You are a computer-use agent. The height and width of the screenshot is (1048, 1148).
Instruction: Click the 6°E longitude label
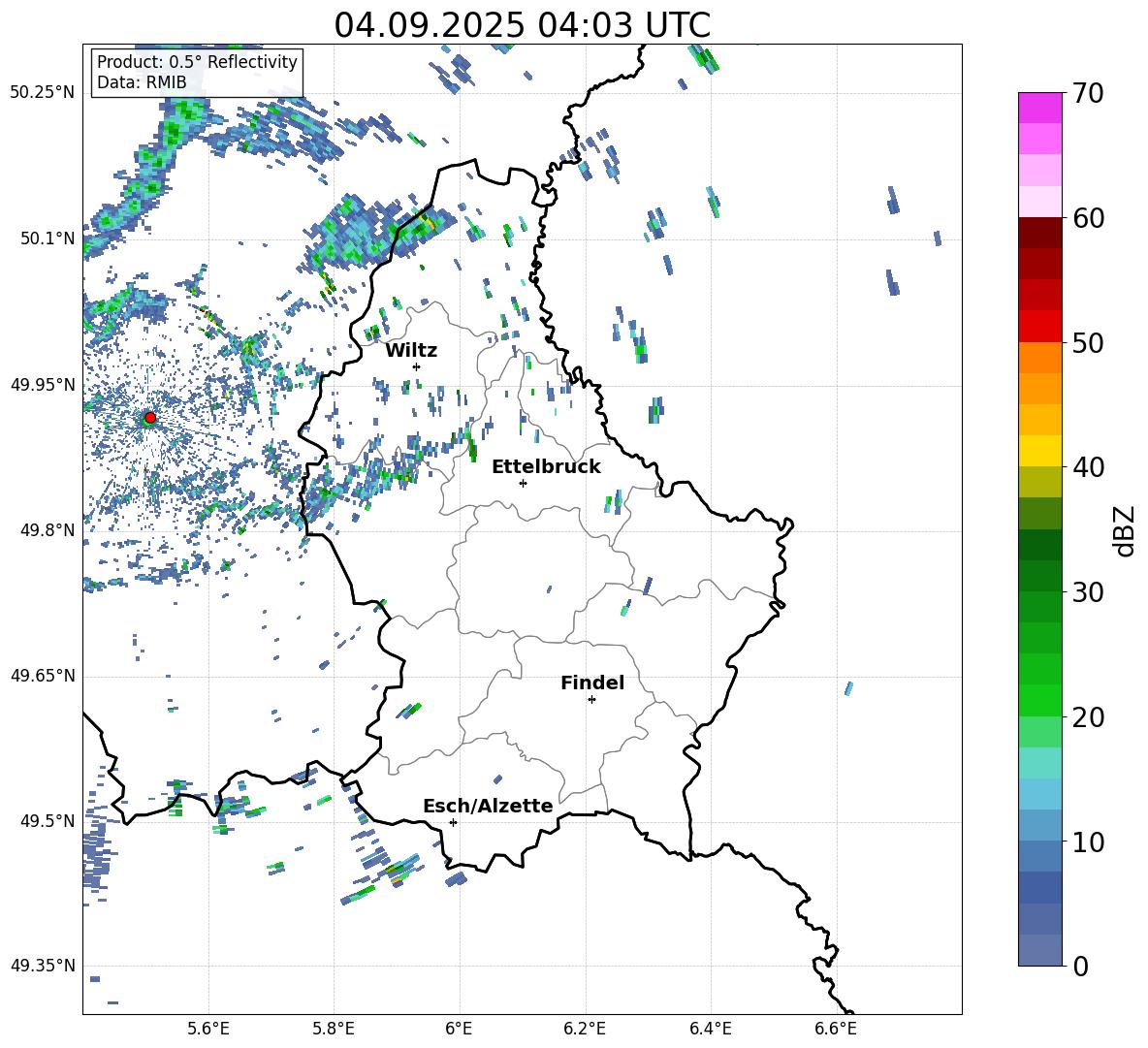coord(459,1029)
